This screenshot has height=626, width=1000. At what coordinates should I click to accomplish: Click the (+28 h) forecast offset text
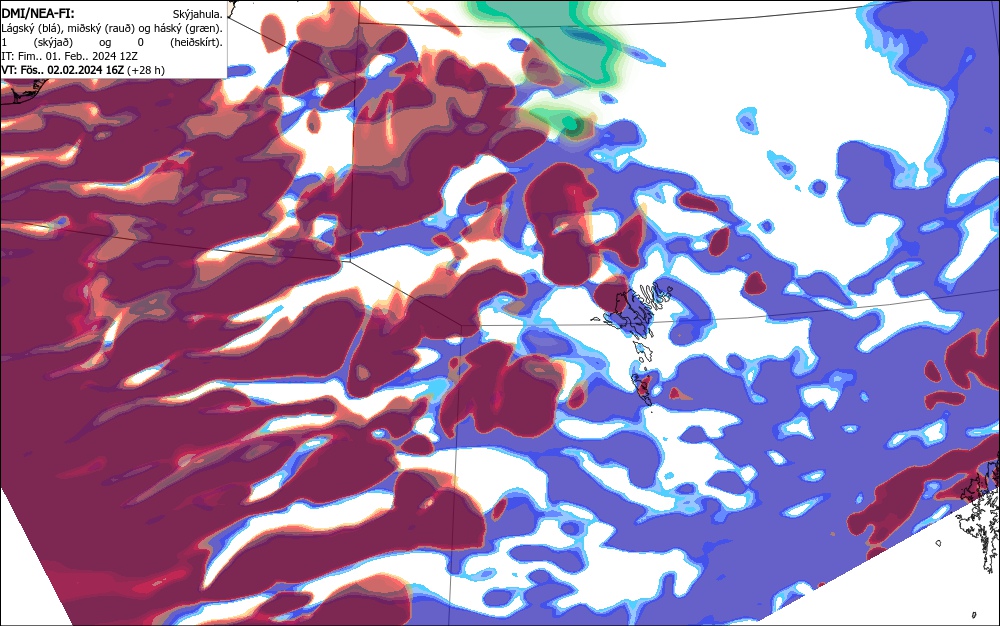146,70
